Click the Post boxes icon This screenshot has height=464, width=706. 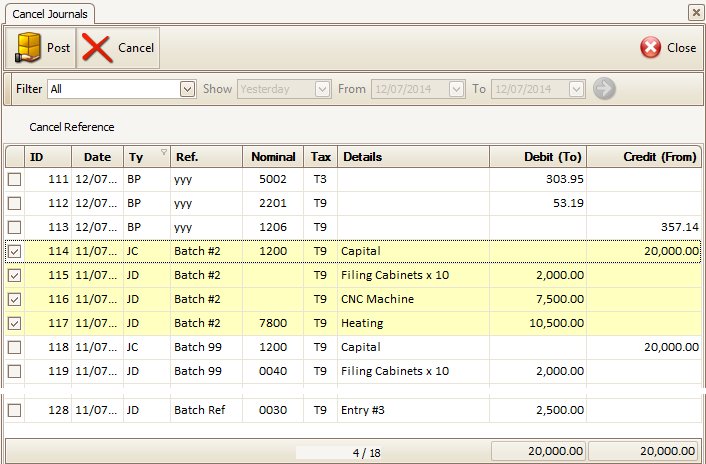pyautogui.click(x=28, y=47)
